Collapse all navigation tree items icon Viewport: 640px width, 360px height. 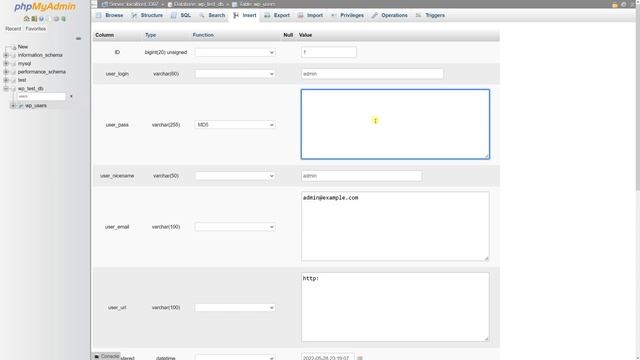tap(78, 38)
